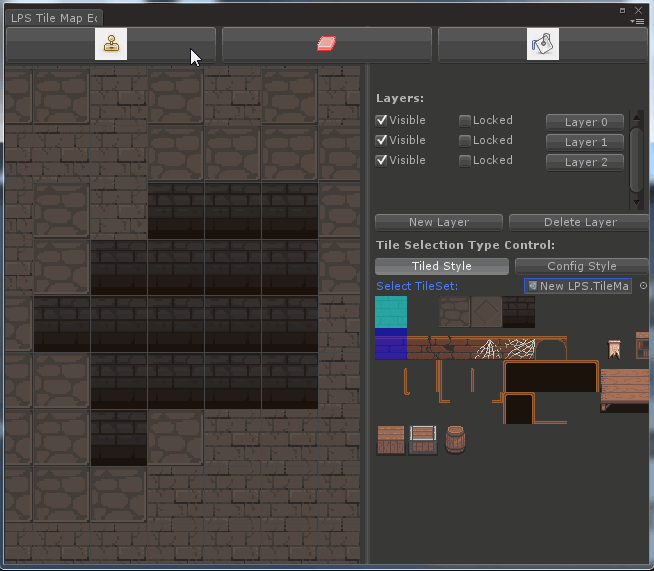Select the paint bucket fill tool
654x571 pixels.
(543, 44)
